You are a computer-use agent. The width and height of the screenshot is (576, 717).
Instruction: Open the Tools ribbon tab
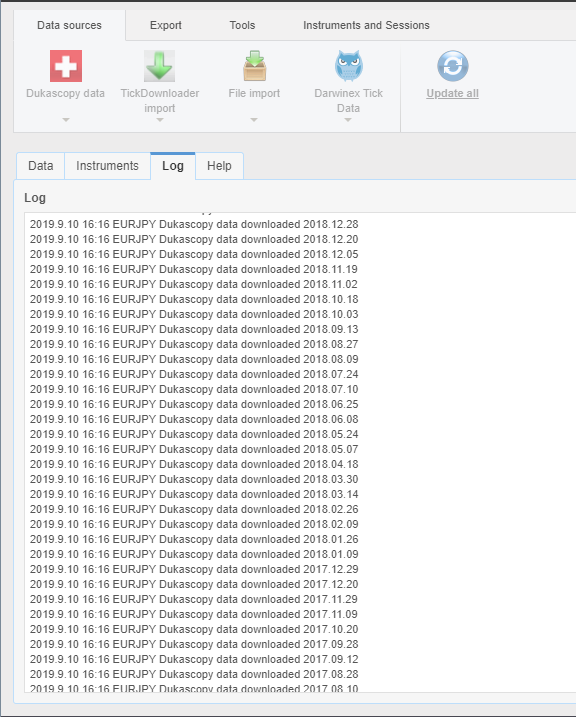pyautogui.click(x=242, y=25)
